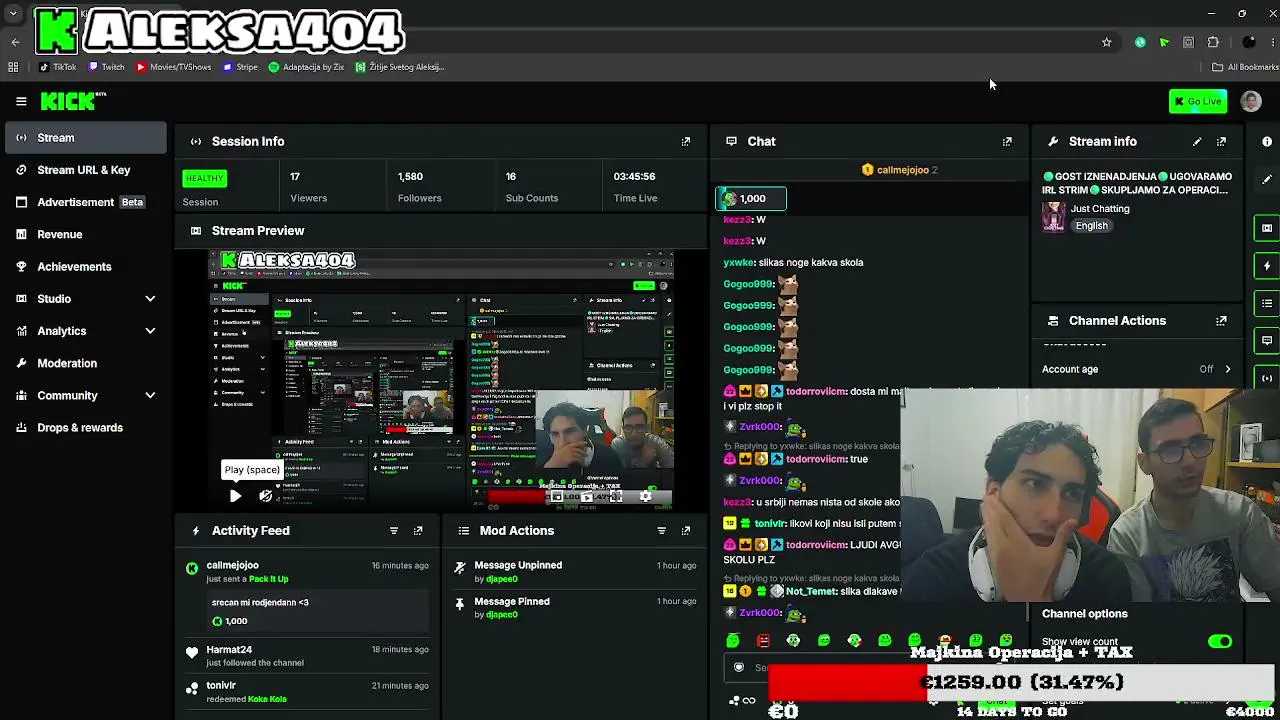The height and width of the screenshot is (720, 1280).
Task: Open the Stripe bookmark
Action: [240, 67]
